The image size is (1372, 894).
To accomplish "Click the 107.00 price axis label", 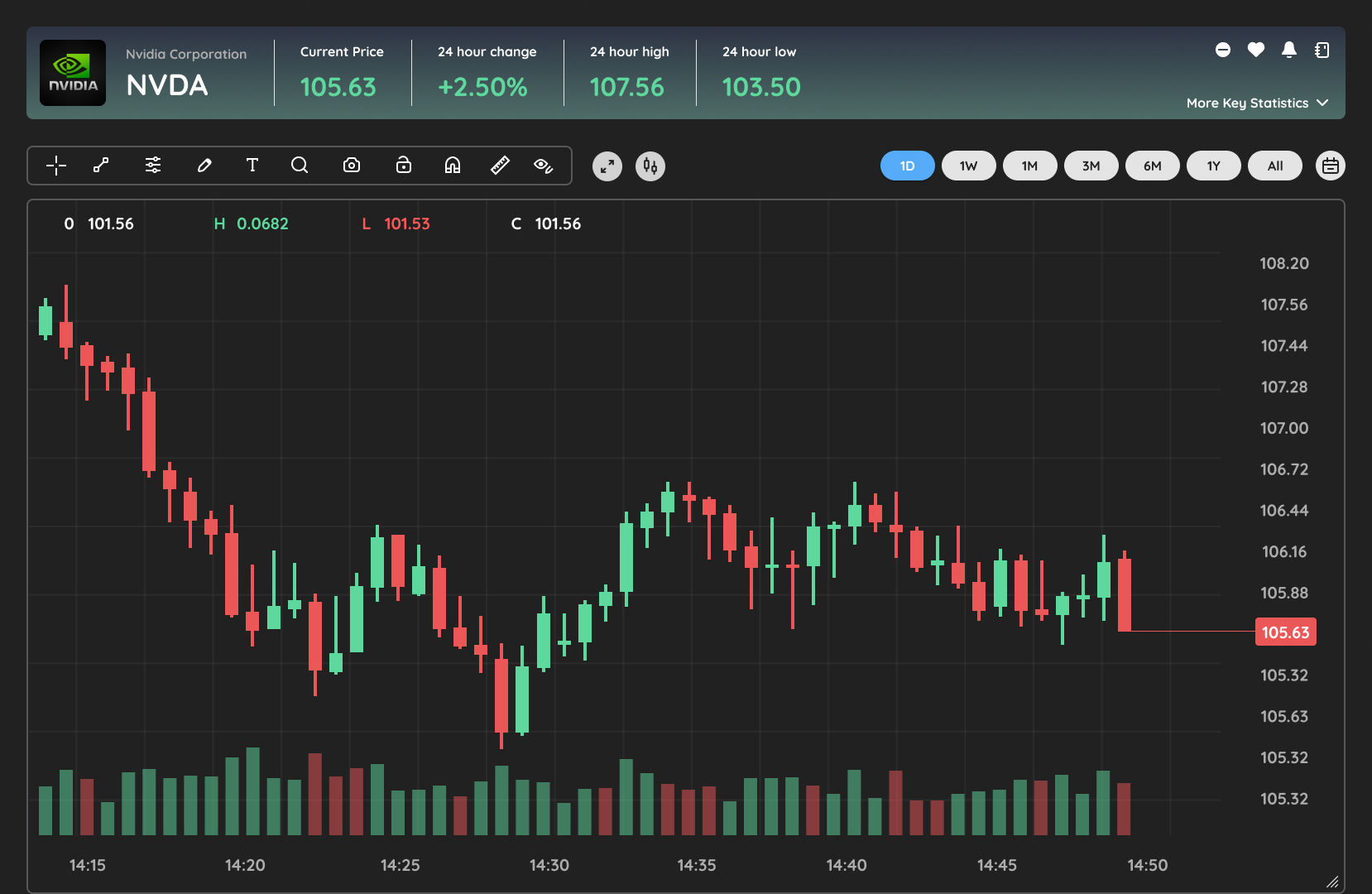I will click(x=1284, y=428).
